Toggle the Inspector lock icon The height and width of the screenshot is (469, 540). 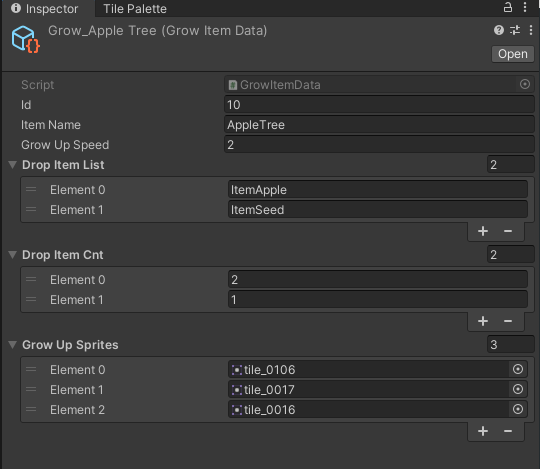pos(508,7)
